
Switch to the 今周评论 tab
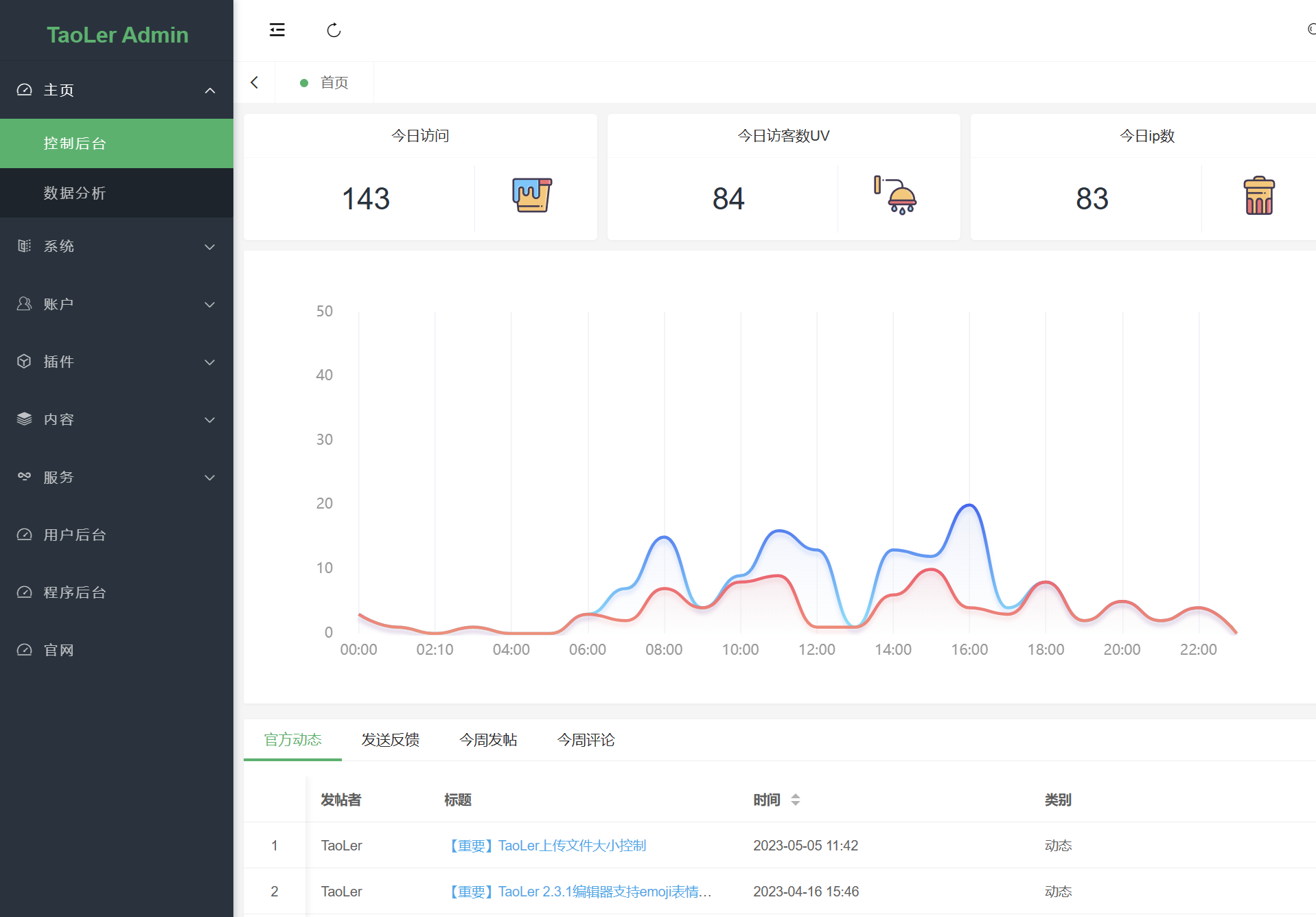(x=586, y=740)
